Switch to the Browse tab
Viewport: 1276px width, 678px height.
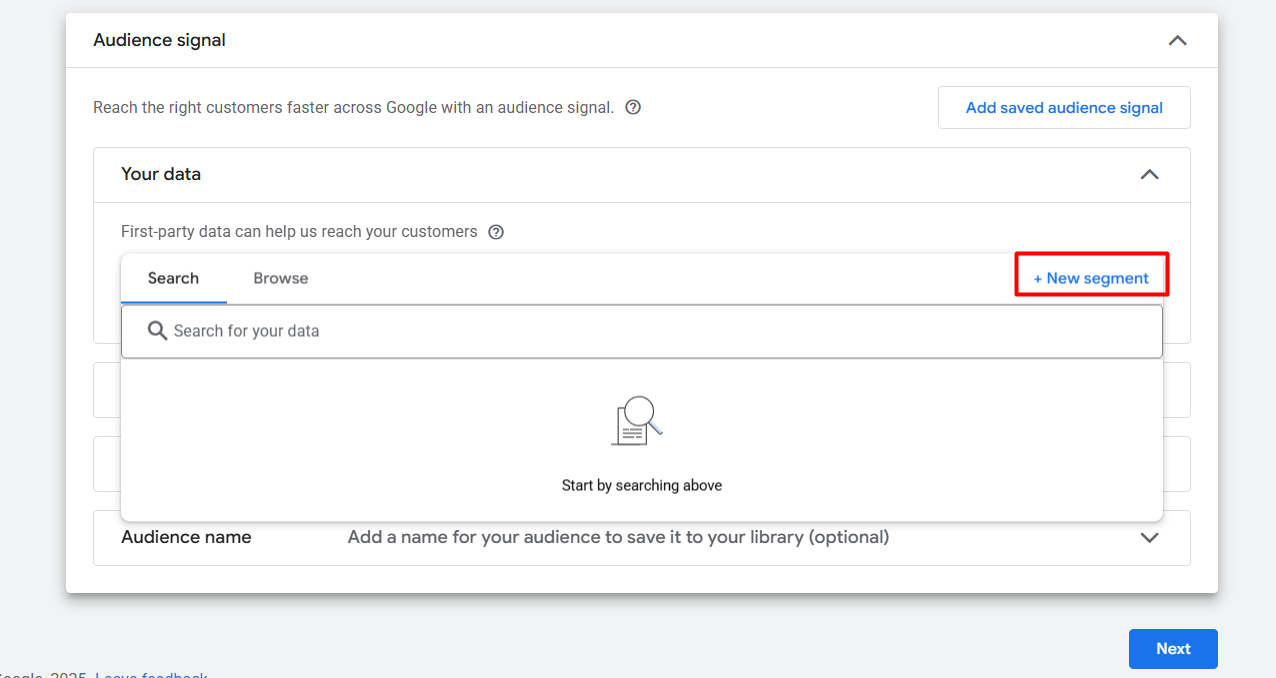[x=280, y=278]
